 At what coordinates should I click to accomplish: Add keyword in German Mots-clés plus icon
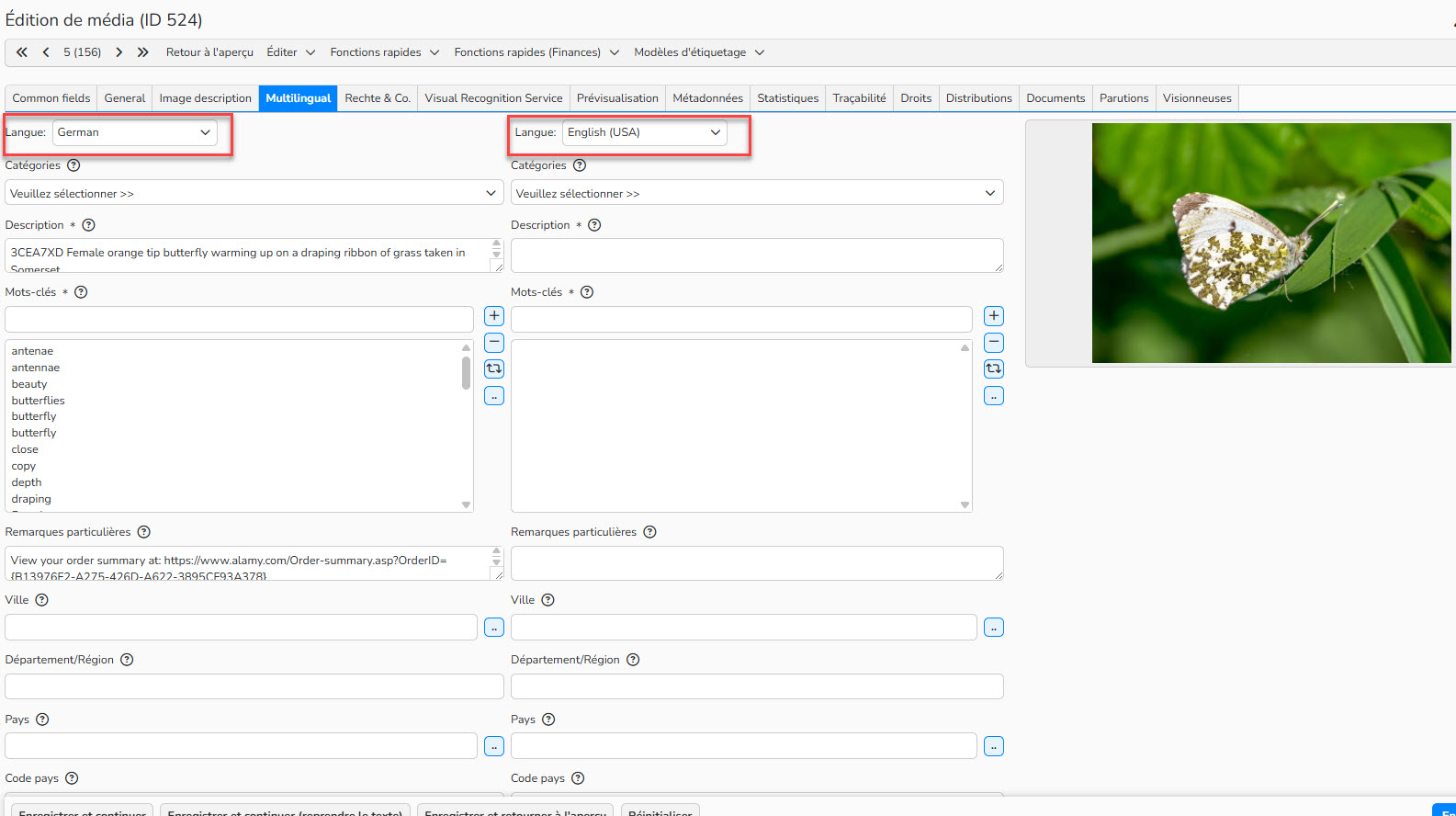pos(494,316)
